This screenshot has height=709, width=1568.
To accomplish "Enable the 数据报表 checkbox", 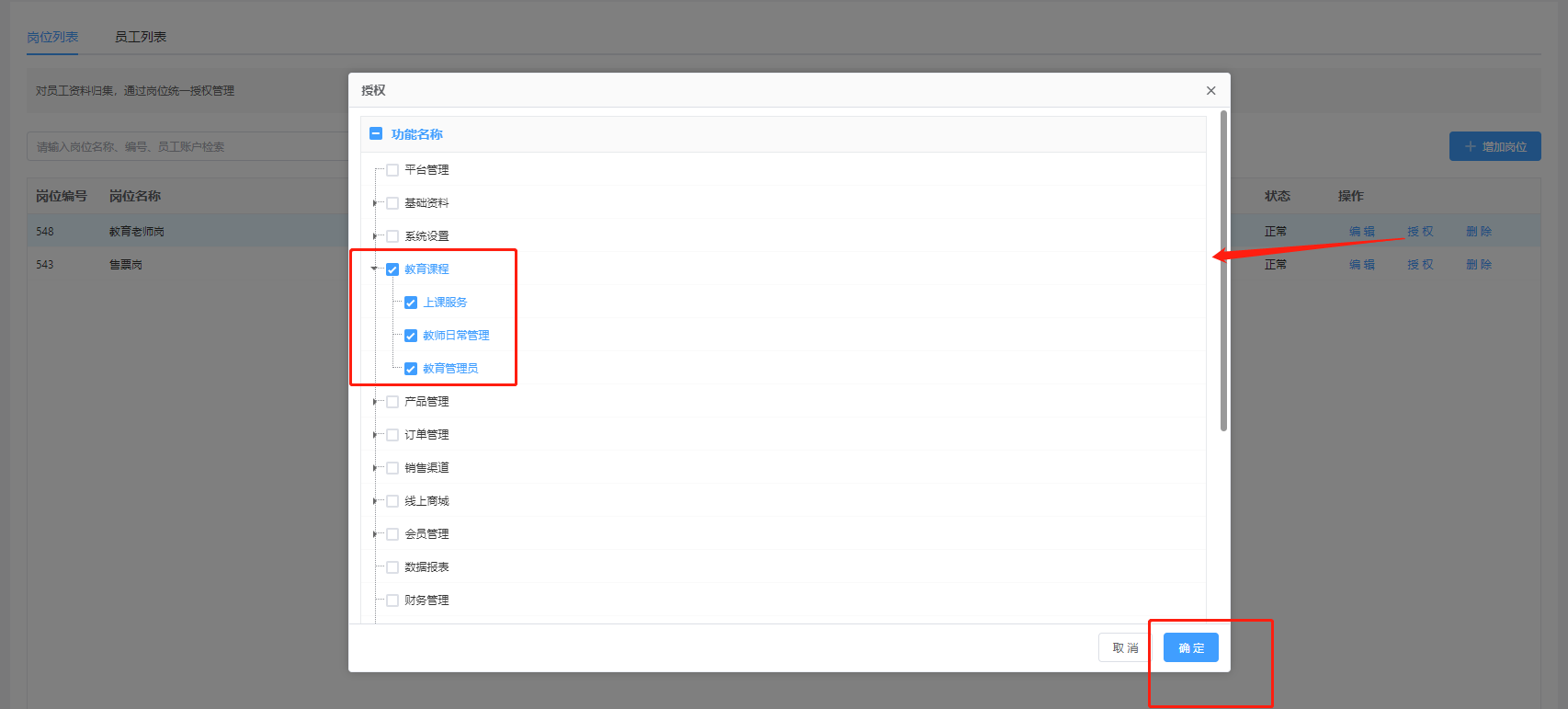I will pyautogui.click(x=392, y=567).
